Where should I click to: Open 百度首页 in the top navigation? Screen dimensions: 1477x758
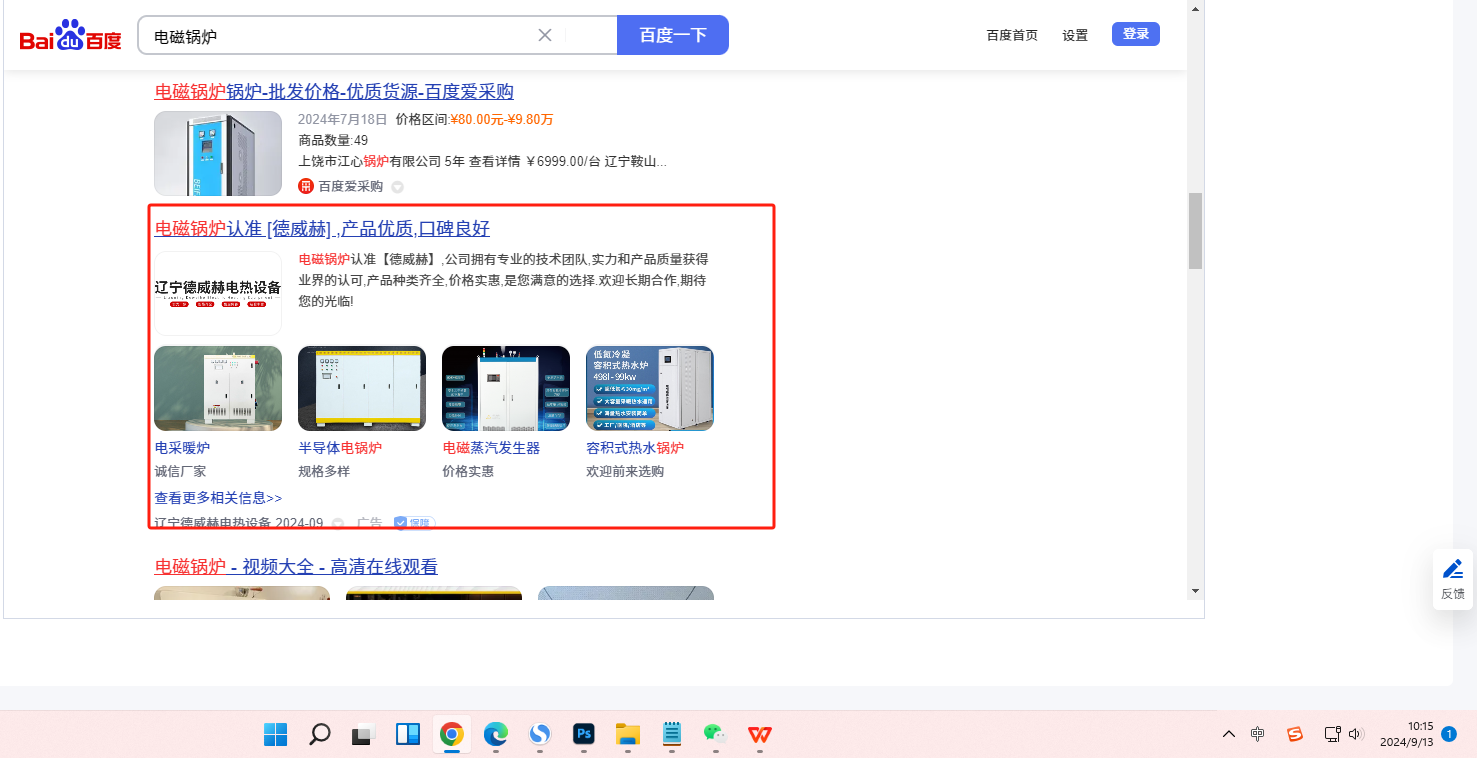point(1012,35)
